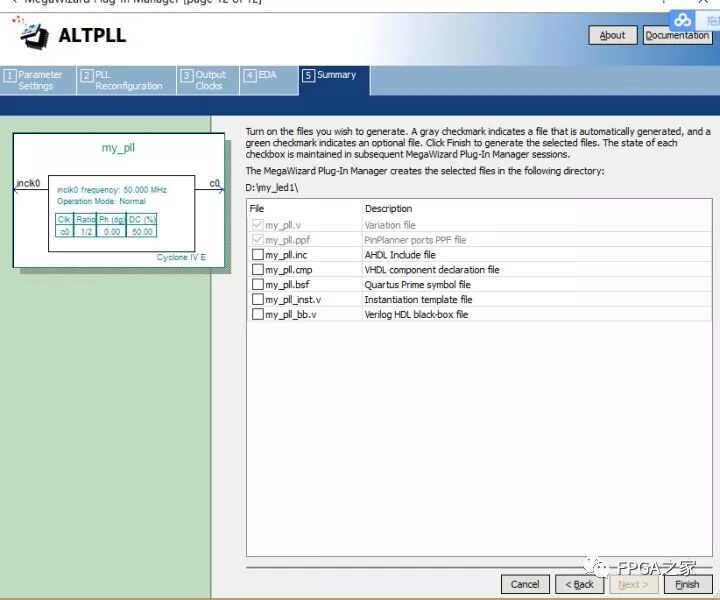Check the my_pll.cmp VHDL component file
Image resolution: width=720 pixels, height=600 pixels.
258,270
